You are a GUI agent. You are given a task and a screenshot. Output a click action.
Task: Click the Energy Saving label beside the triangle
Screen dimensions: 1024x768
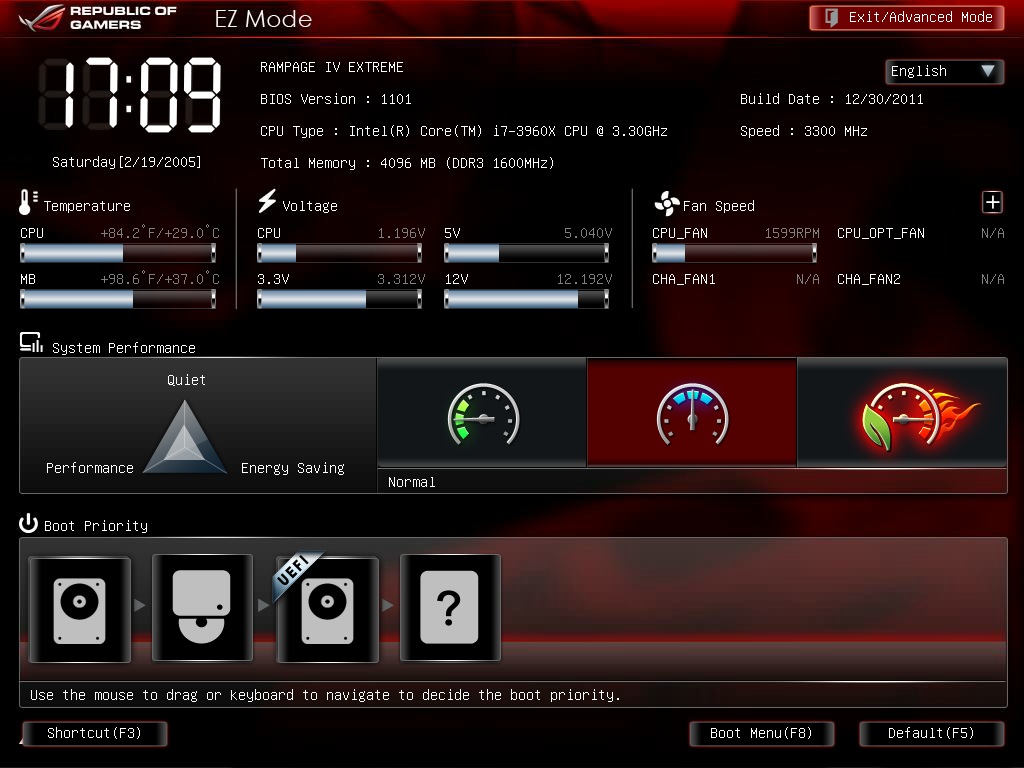(x=293, y=468)
